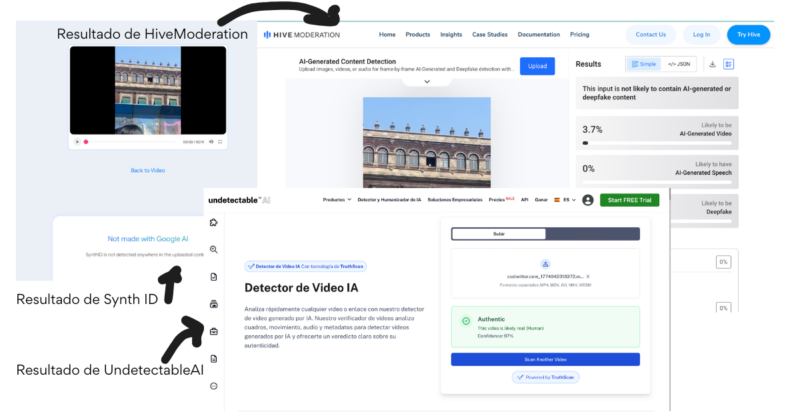800x420 pixels.
Task: Click the briefcase icon in undetectable sidebar
Action: [x=214, y=332]
